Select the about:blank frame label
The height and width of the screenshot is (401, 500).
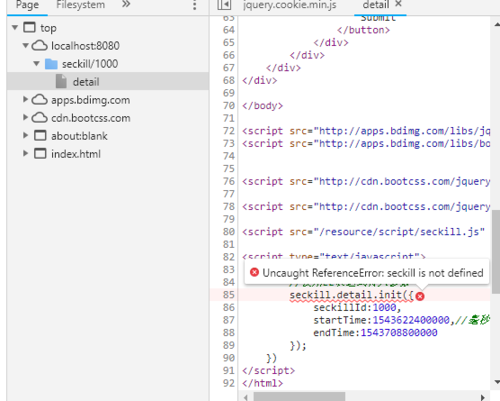tap(79, 136)
